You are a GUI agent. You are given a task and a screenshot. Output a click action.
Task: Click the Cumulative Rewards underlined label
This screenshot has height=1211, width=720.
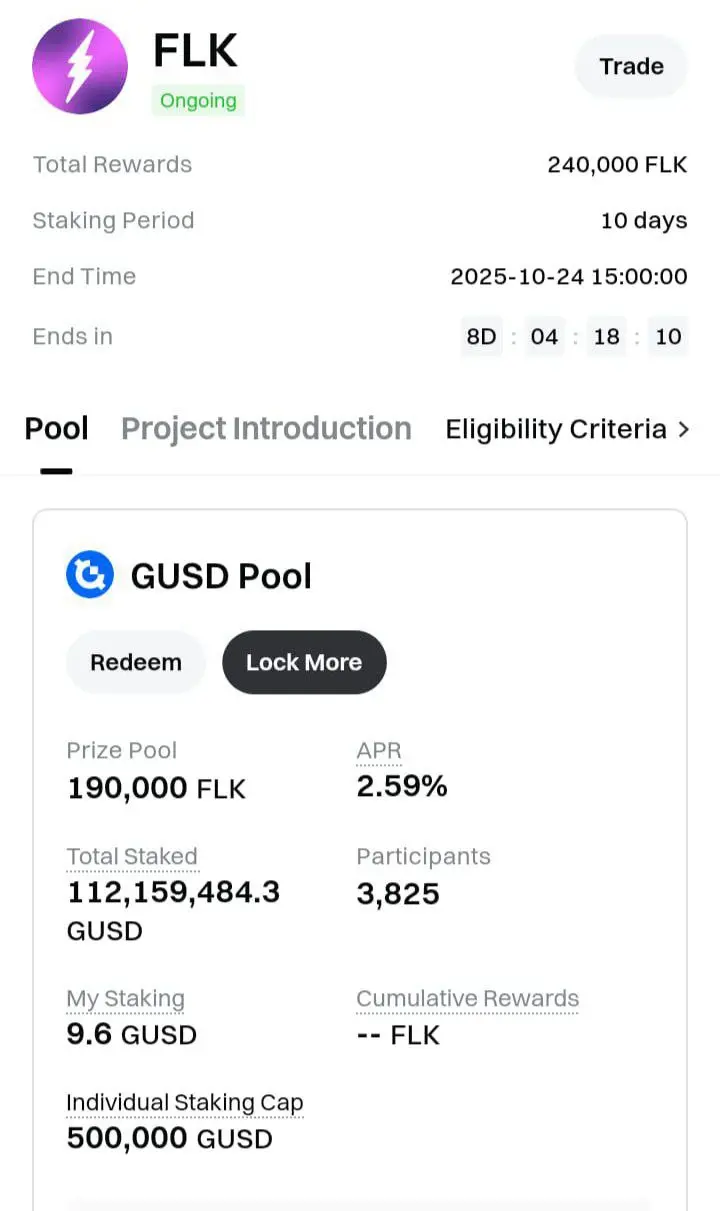[467, 999]
